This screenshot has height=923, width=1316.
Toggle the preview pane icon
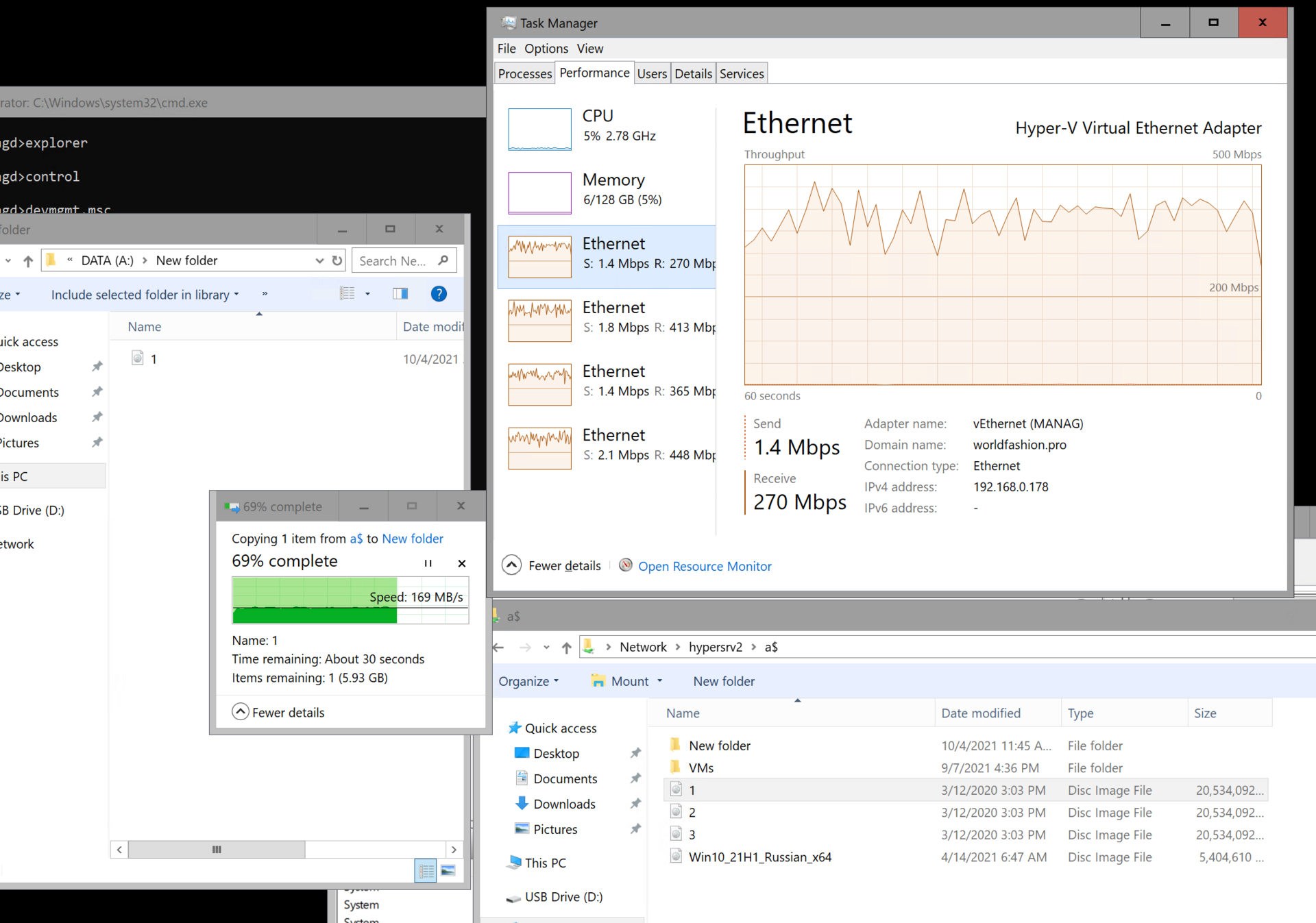[x=400, y=293]
